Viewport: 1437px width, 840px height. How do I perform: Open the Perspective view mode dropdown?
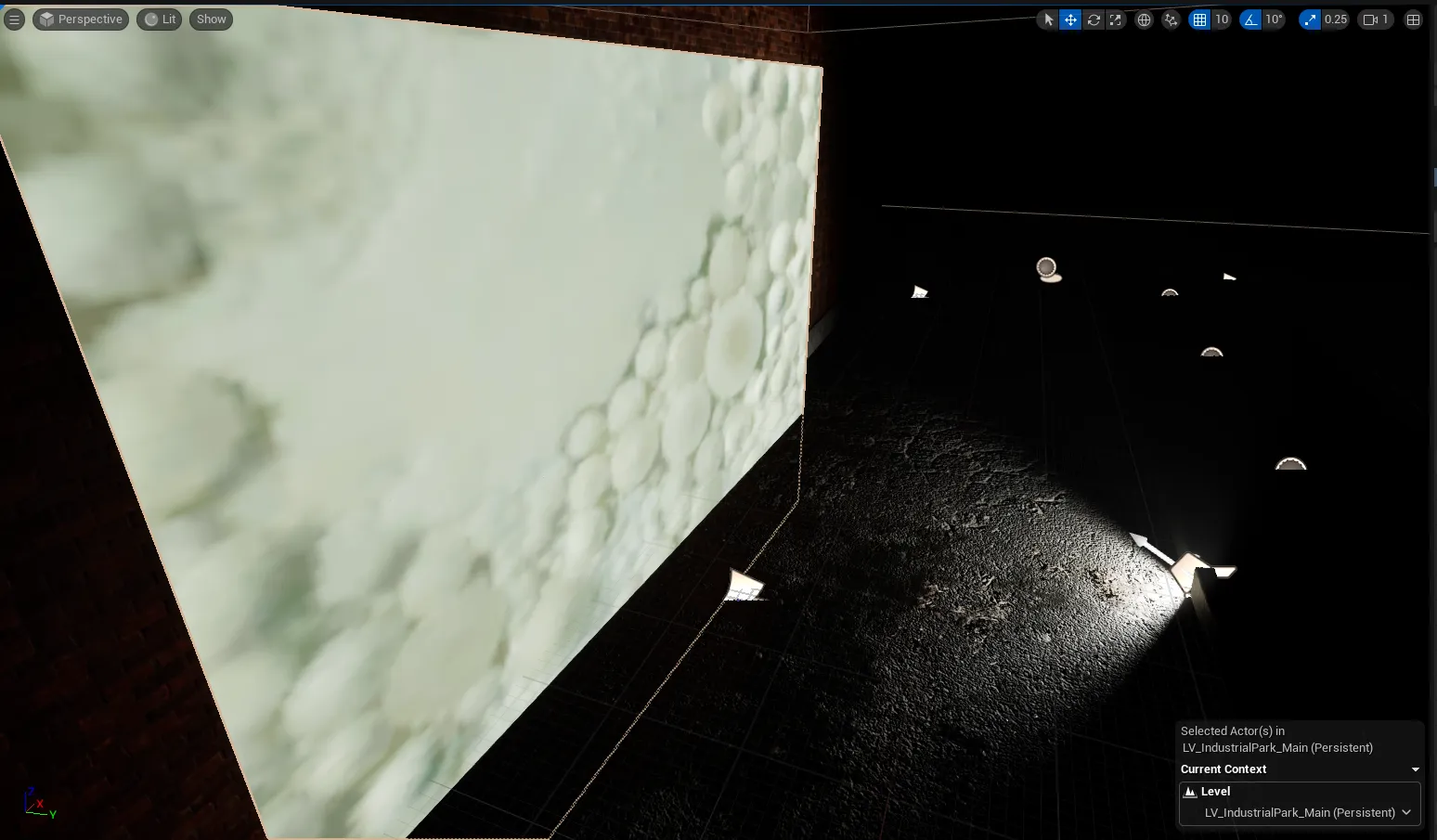click(x=81, y=19)
